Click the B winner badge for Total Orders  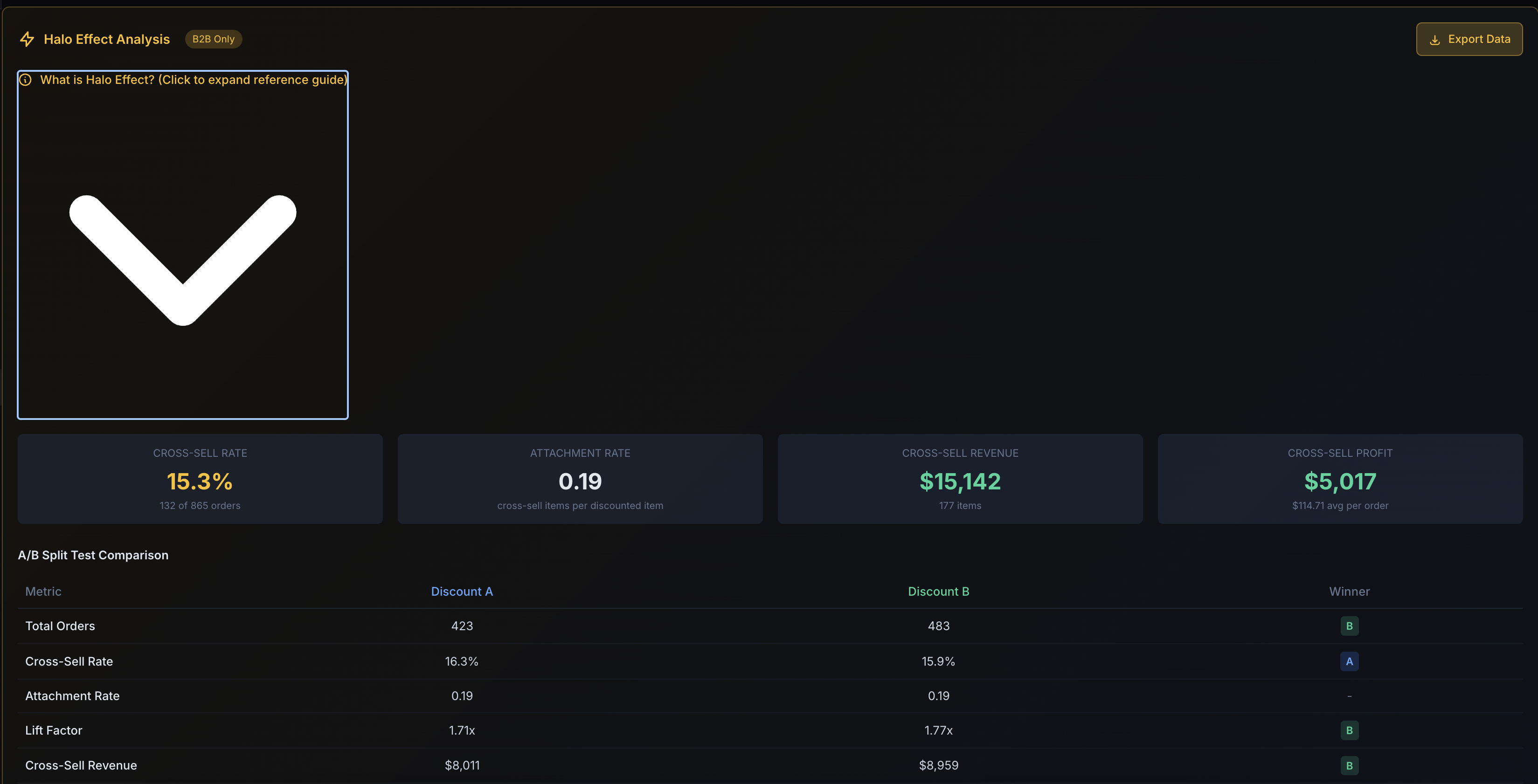click(1349, 626)
